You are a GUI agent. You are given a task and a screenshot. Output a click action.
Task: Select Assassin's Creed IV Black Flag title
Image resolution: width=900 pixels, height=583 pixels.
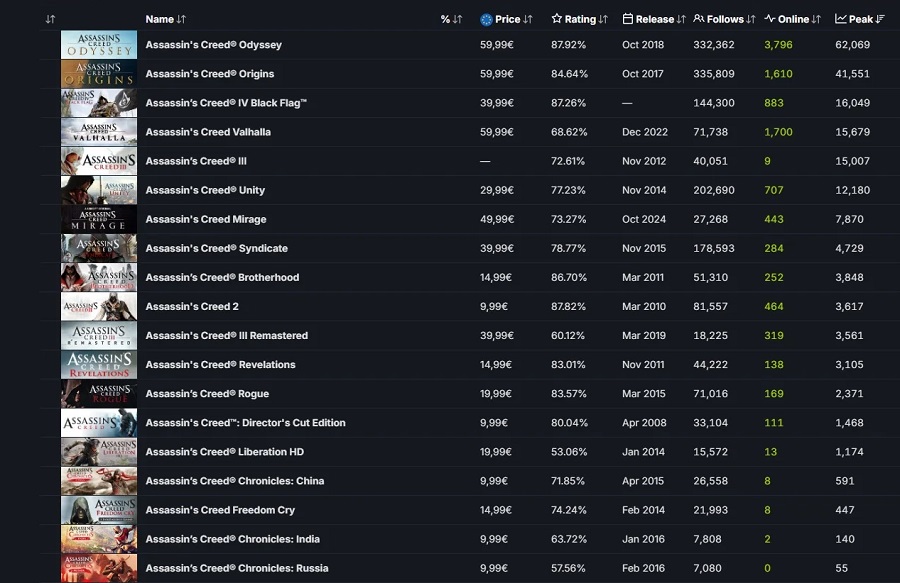(x=226, y=103)
